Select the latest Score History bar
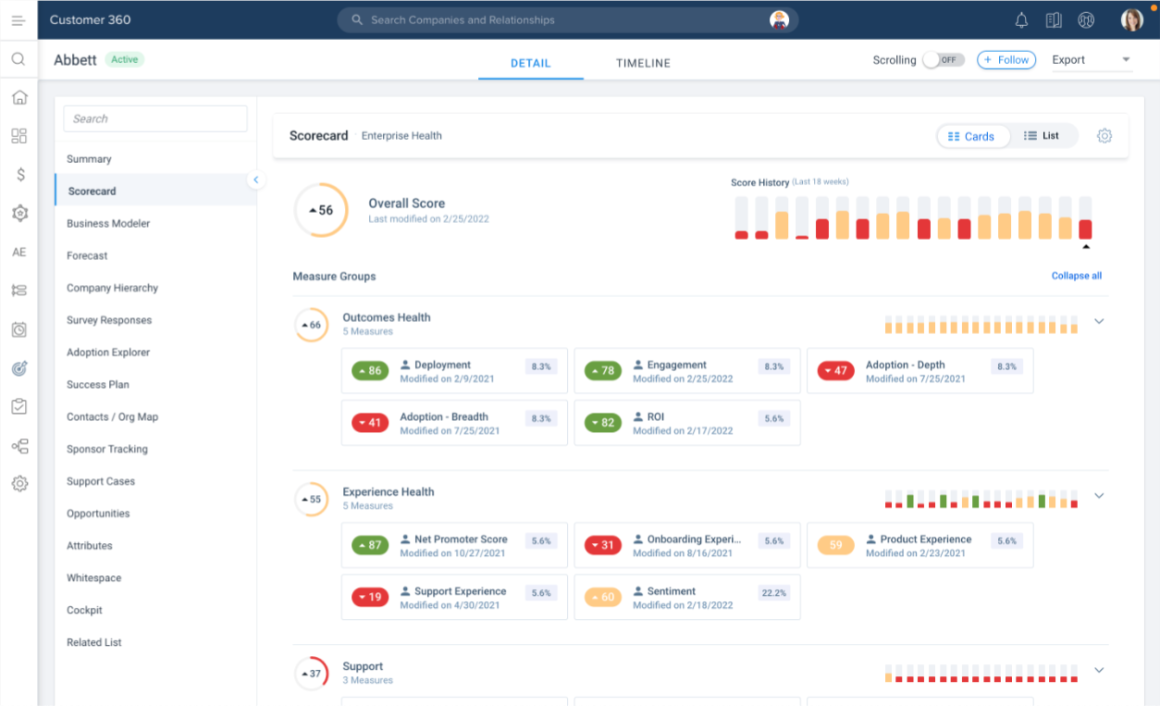This screenshot has width=1160, height=706. click(x=1085, y=218)
